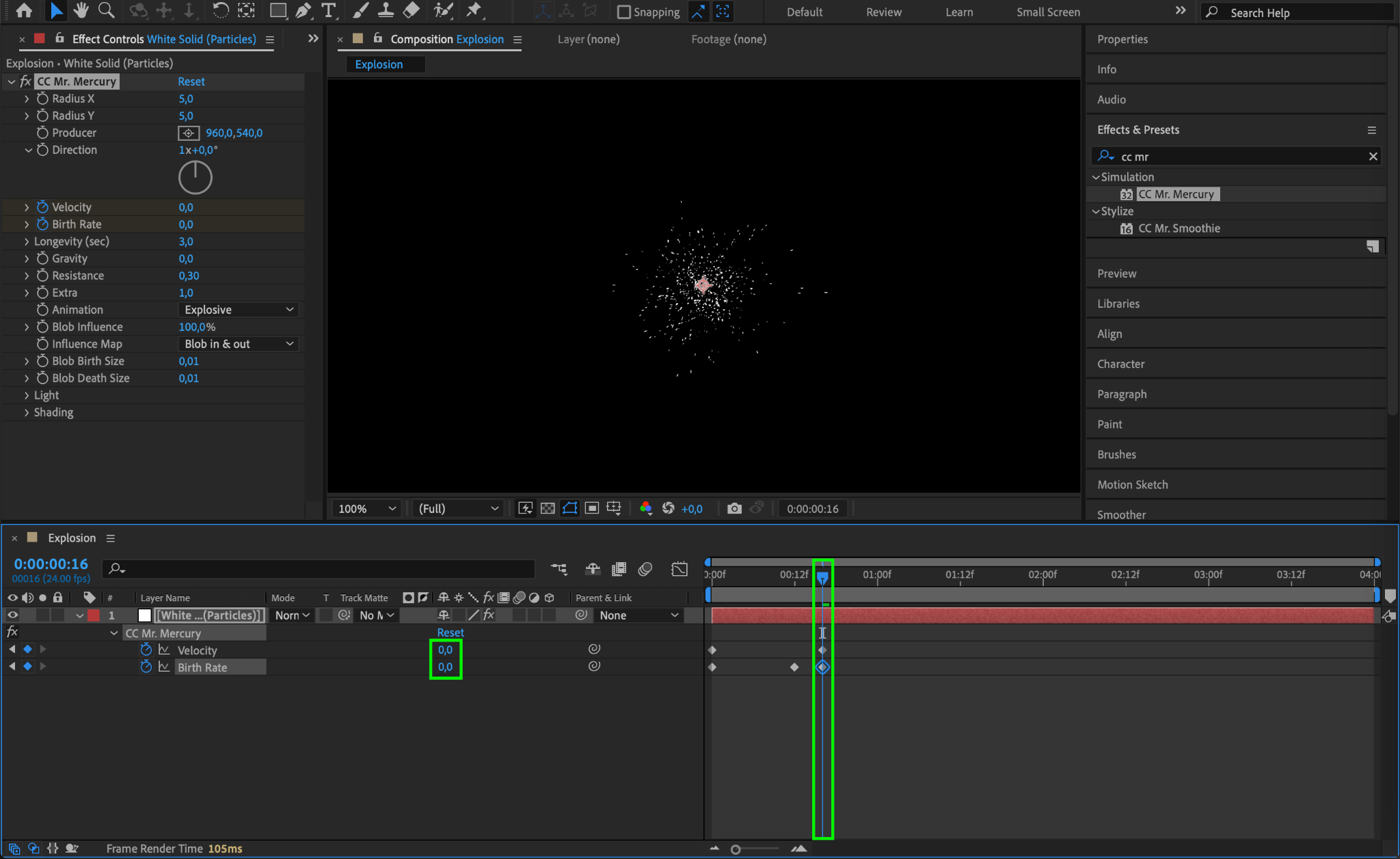Open the Layer (none) tab
1400x859 pixels.
(588, 39)
